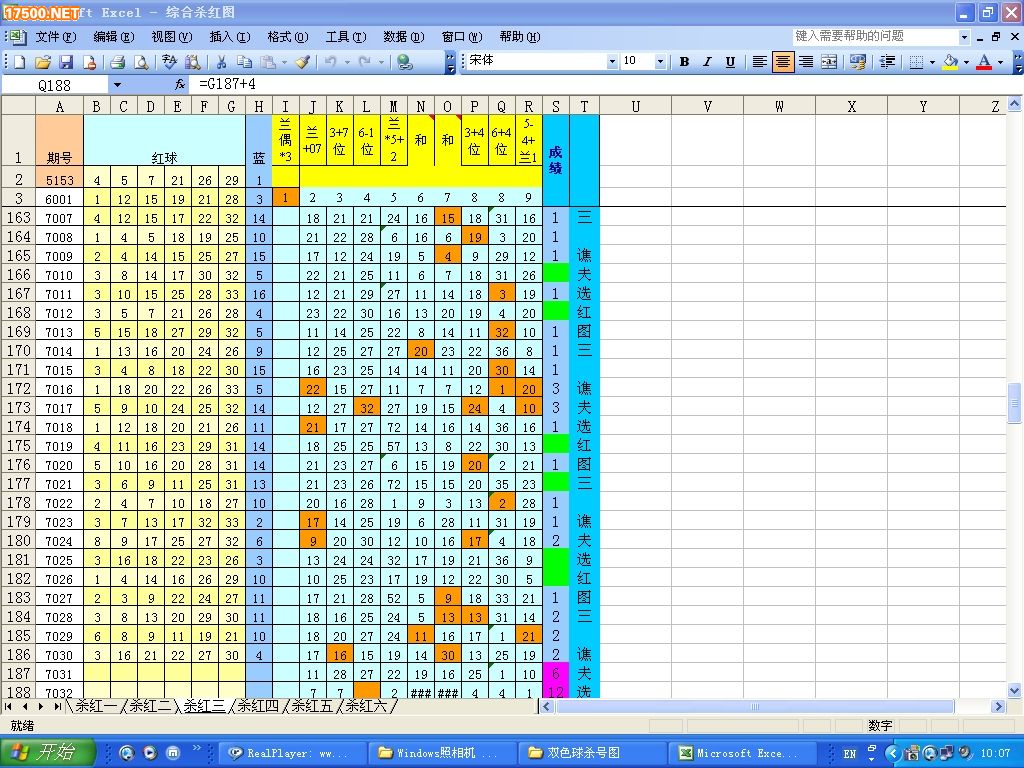Apply the red Font Color A
This screenshot has height=768, width=1024.
(x=984, y=62)
